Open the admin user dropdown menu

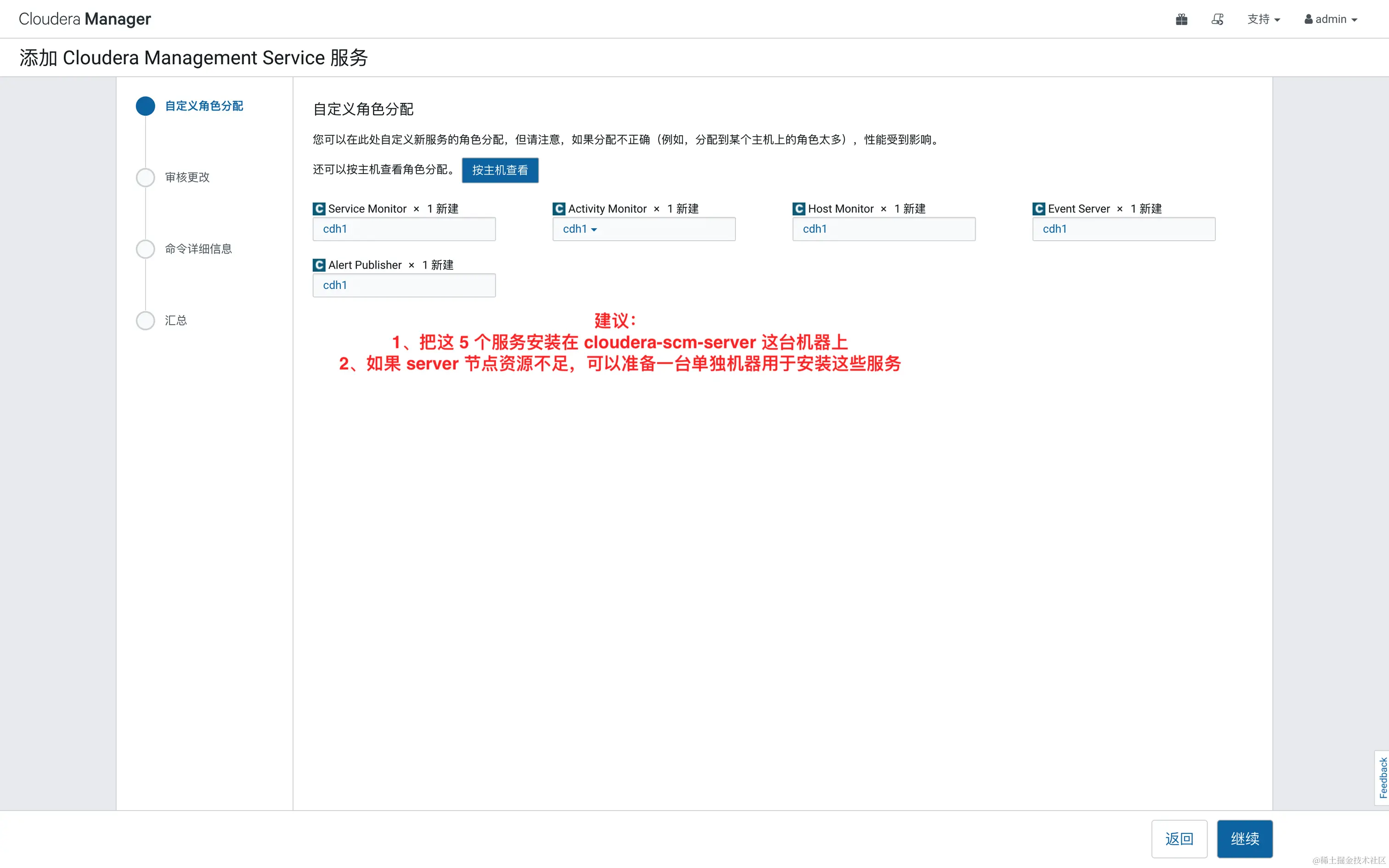[x=1331, y=19]
